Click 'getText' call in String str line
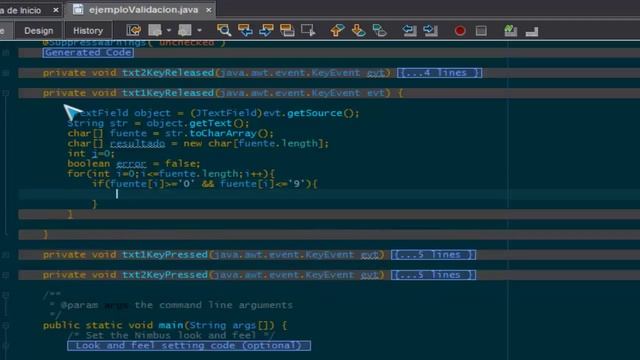The height and width of the screenshot is (360, 640). [x=211, y=123]
